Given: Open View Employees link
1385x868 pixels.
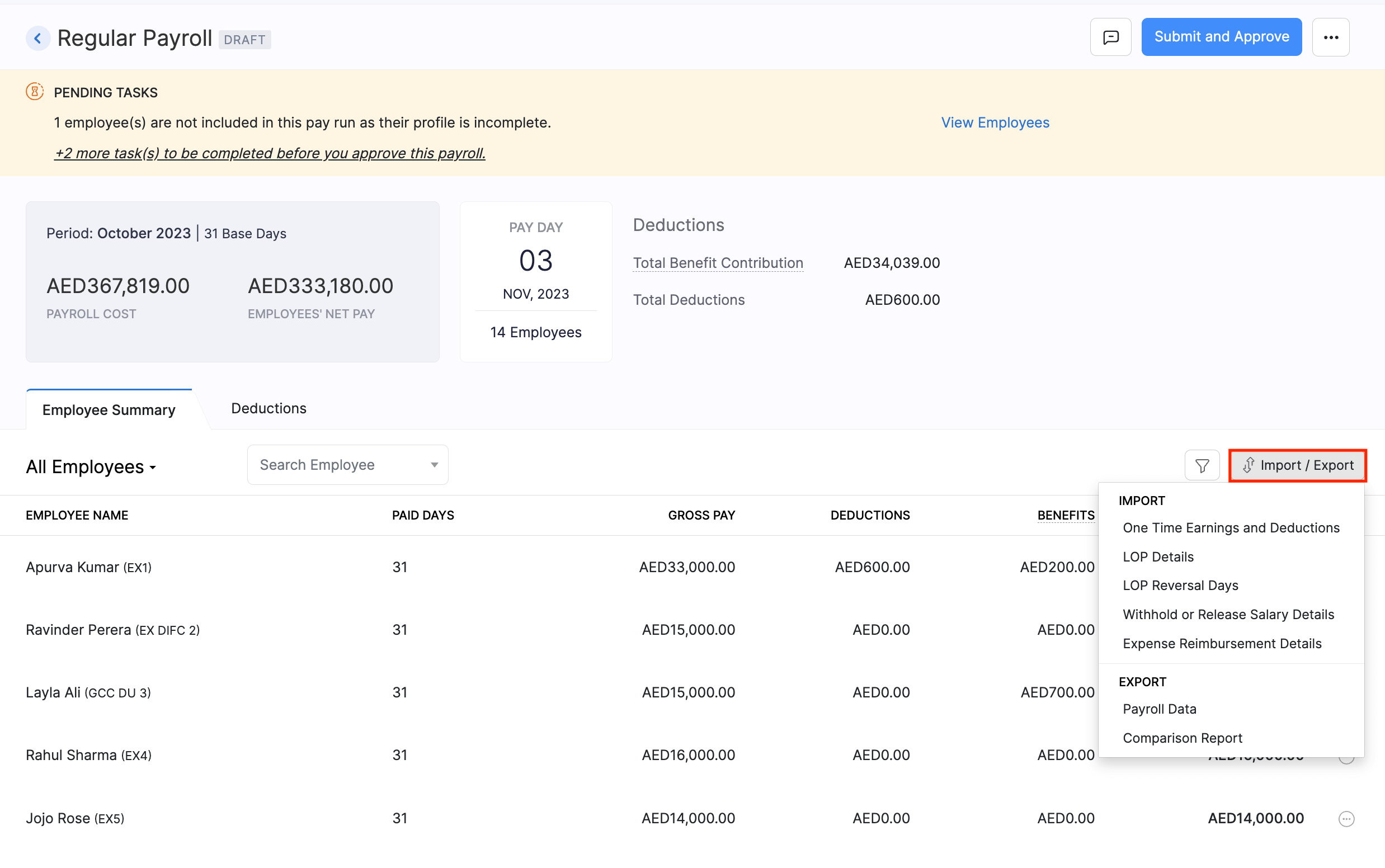Looking at the screenshot, I should [995, 122].
